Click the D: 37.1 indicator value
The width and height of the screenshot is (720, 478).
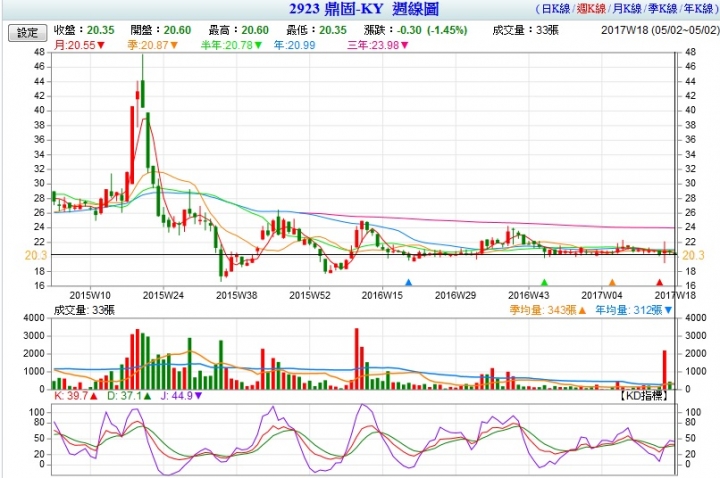[x=129, y=395]
